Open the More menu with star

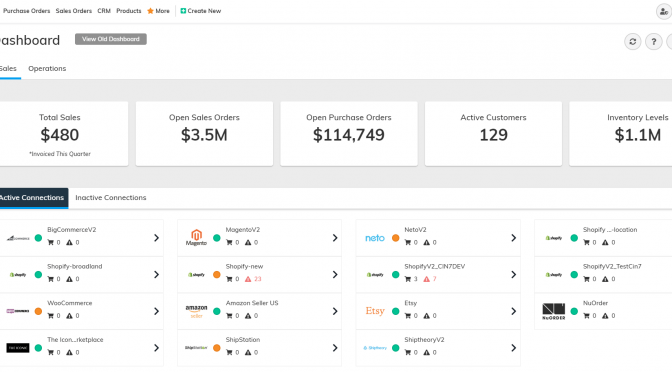click(158, 11)
